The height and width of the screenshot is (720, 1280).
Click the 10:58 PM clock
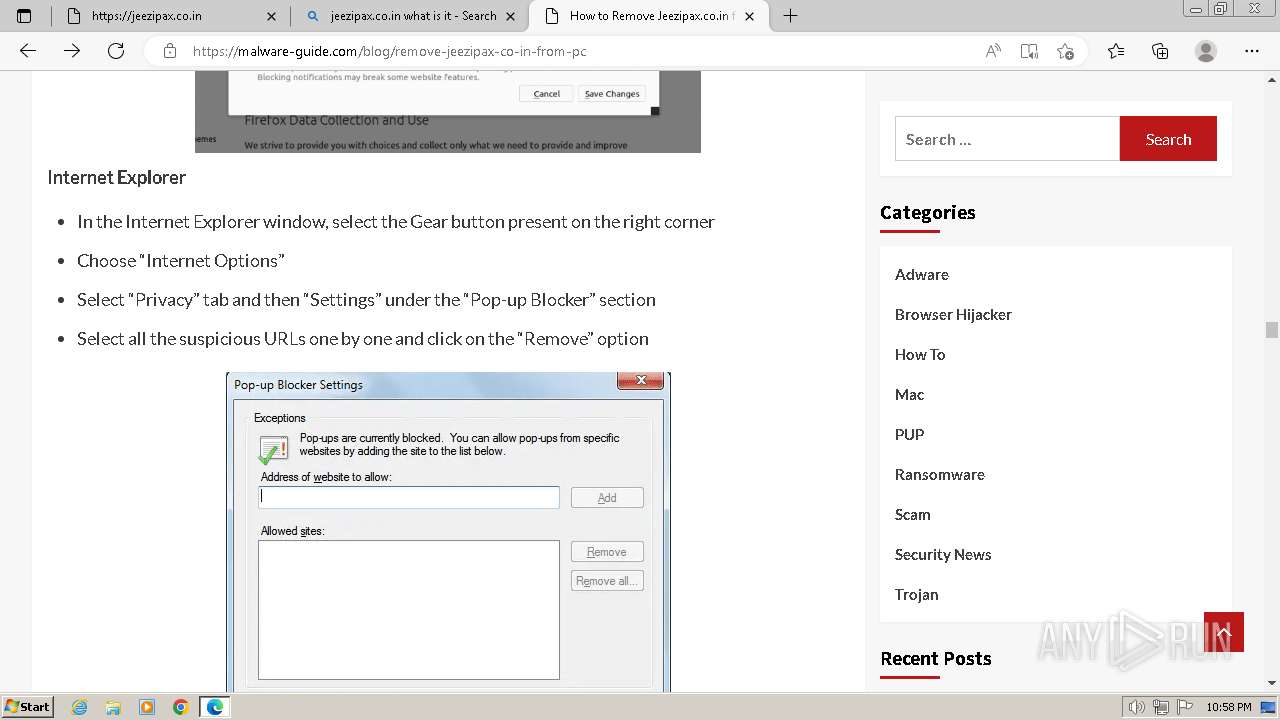point(1229,707)
